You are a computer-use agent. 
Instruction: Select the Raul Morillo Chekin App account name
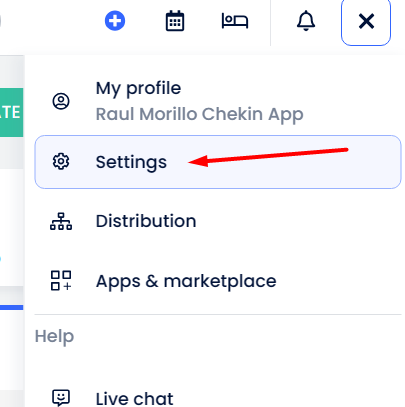click(199, 114)
